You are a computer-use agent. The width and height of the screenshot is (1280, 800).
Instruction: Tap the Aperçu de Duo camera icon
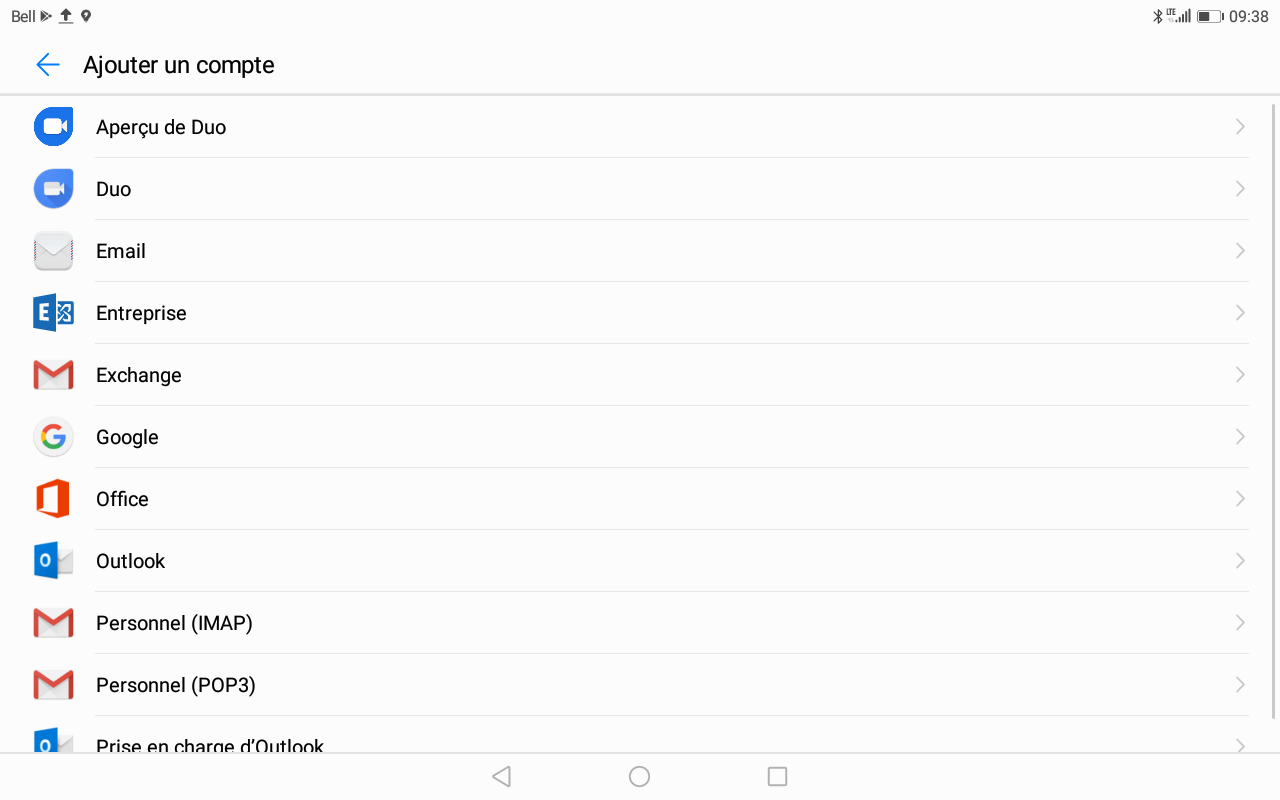click(53, 127)
